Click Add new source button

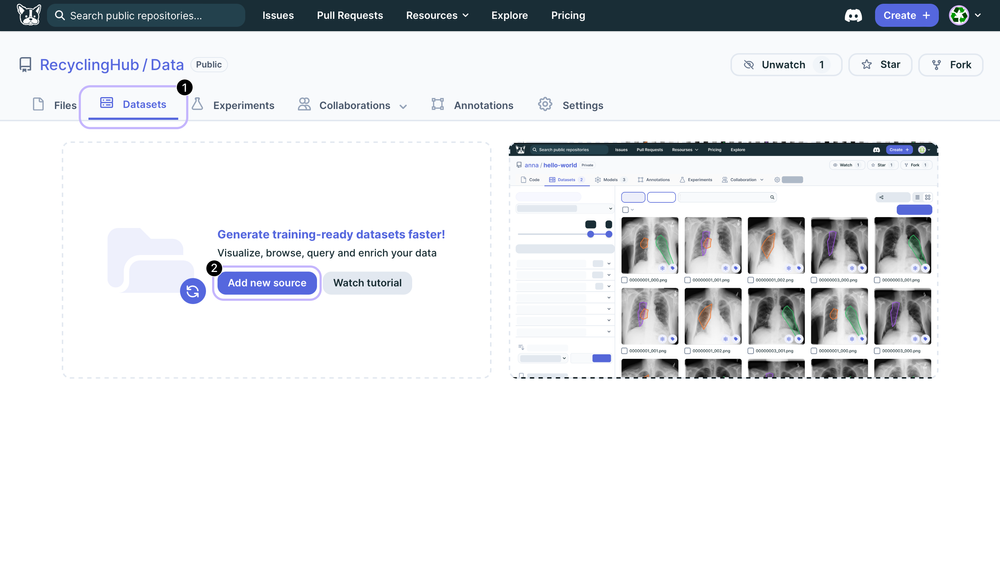tap(267, 283)
